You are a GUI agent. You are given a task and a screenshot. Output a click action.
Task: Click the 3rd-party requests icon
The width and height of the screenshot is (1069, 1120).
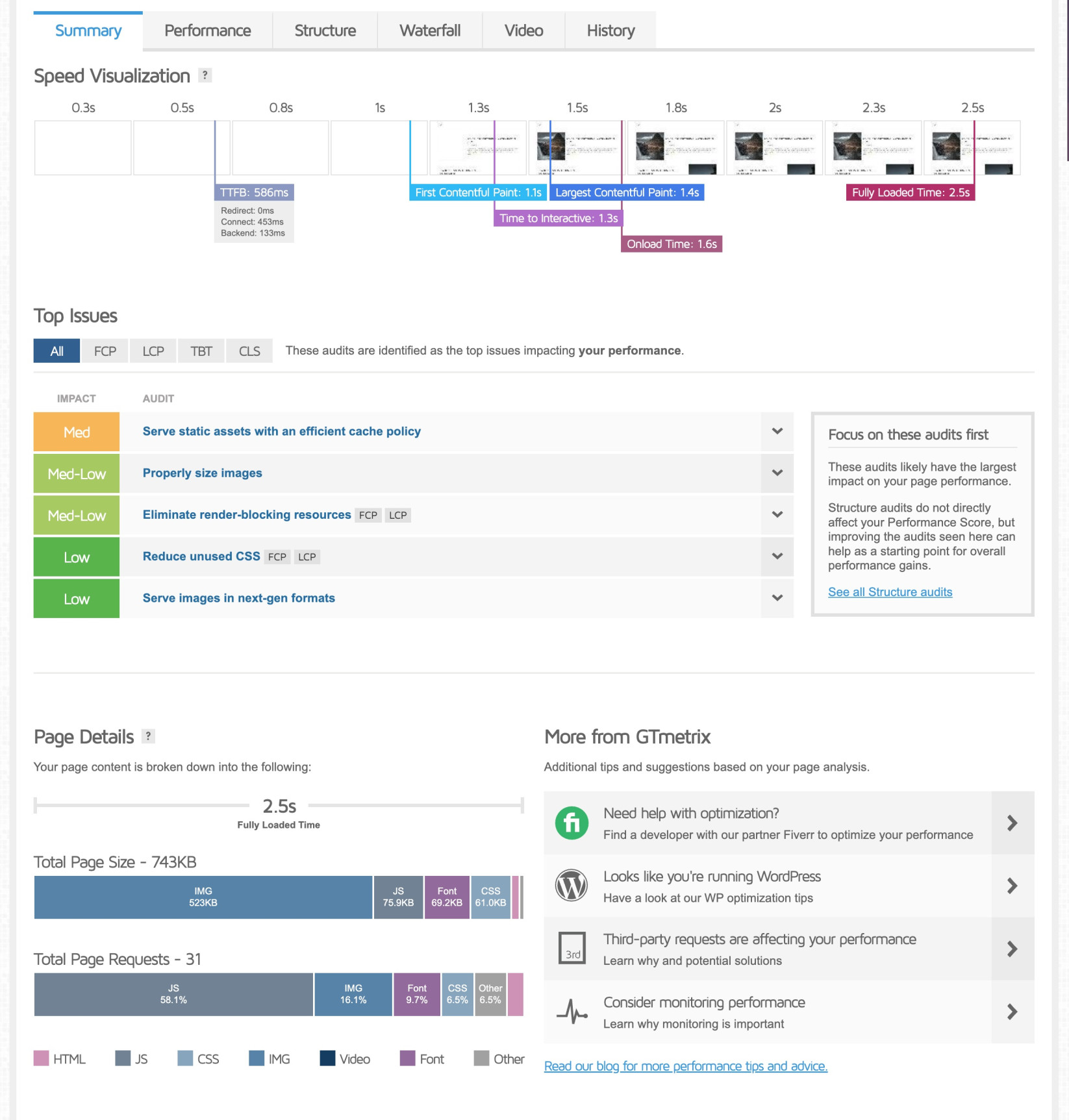[572, 948]
